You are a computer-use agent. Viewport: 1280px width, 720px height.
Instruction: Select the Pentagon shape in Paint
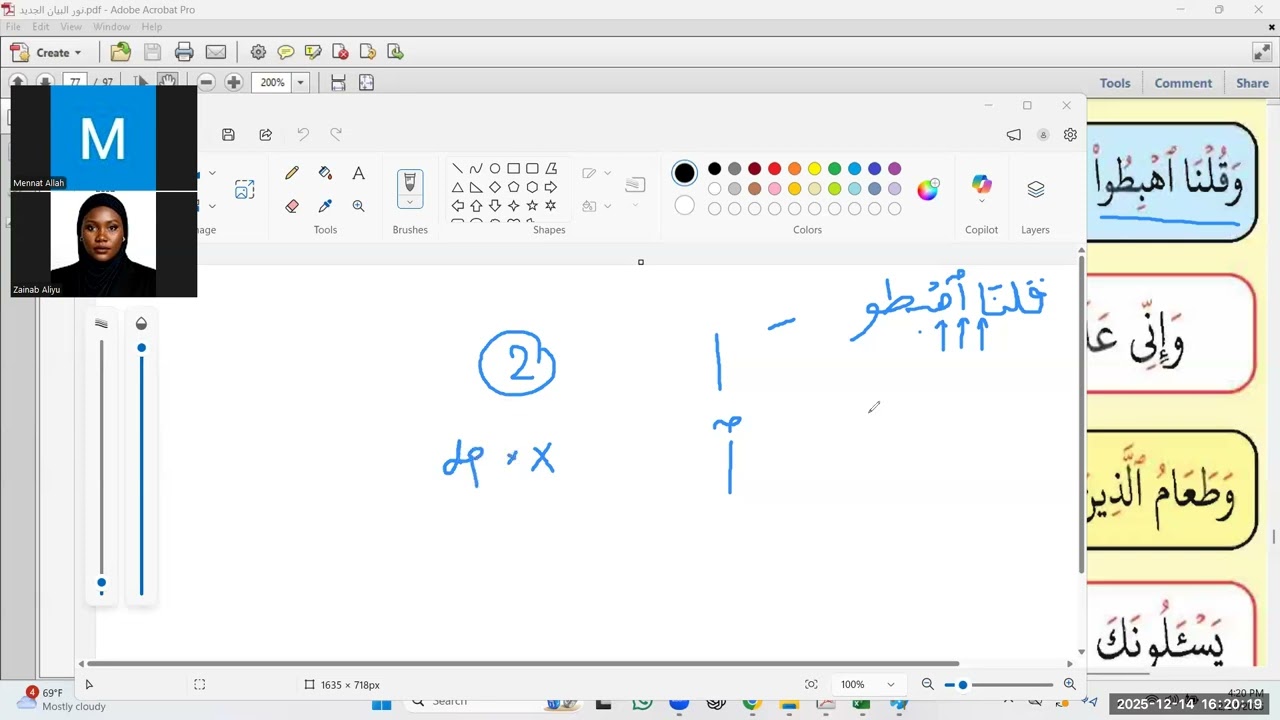click(513, 187)
